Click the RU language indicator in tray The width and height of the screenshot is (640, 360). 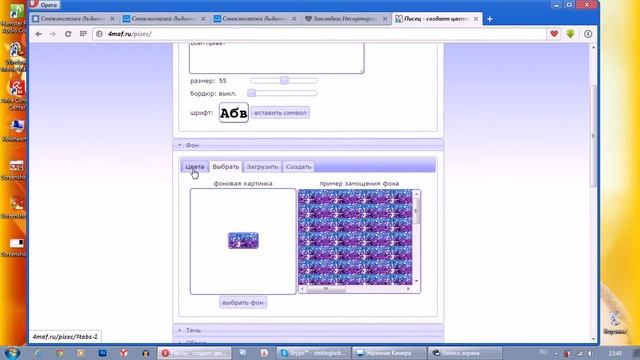(x=543, y=352)
